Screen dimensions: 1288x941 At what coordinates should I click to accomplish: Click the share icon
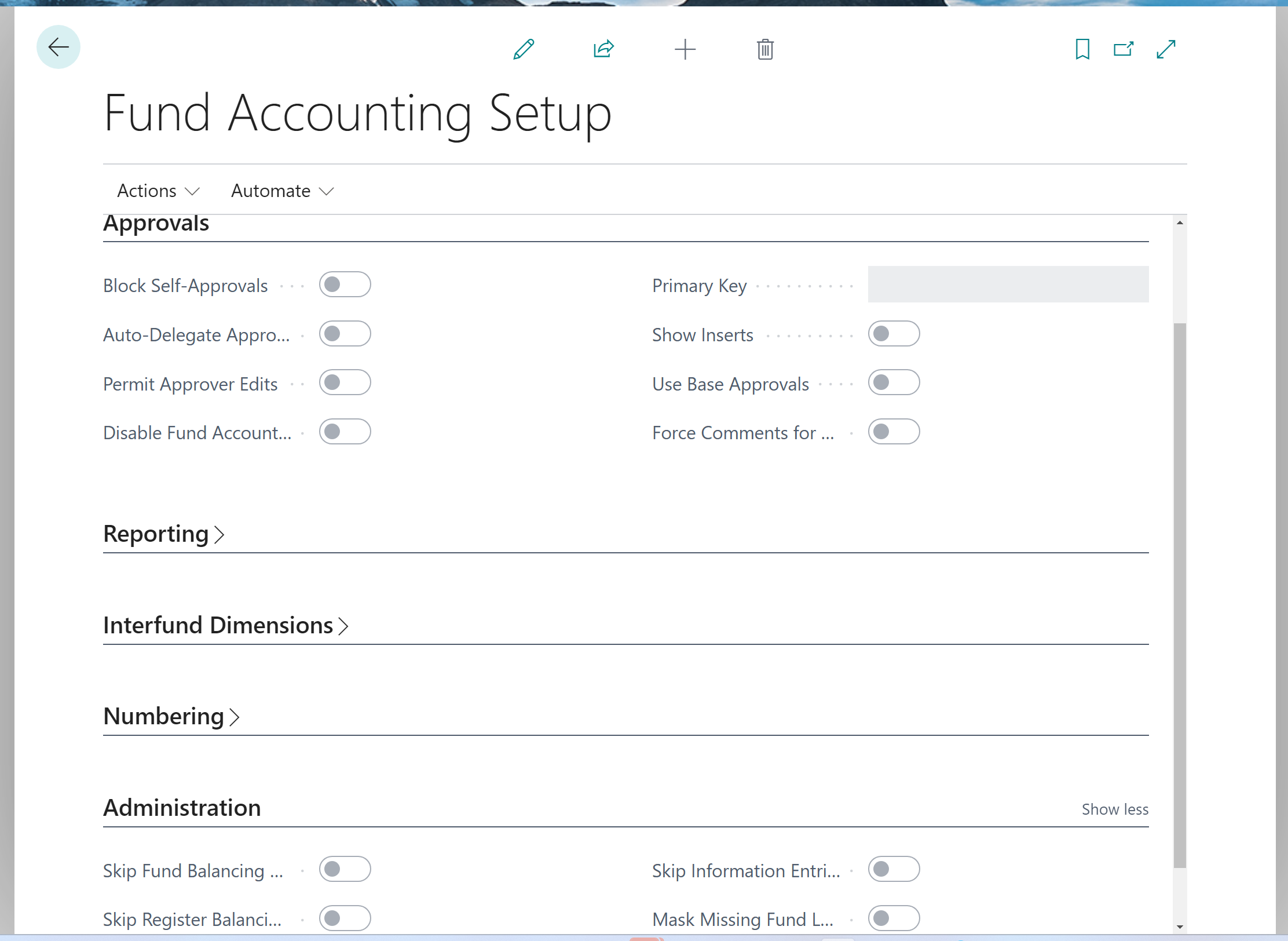603,49
